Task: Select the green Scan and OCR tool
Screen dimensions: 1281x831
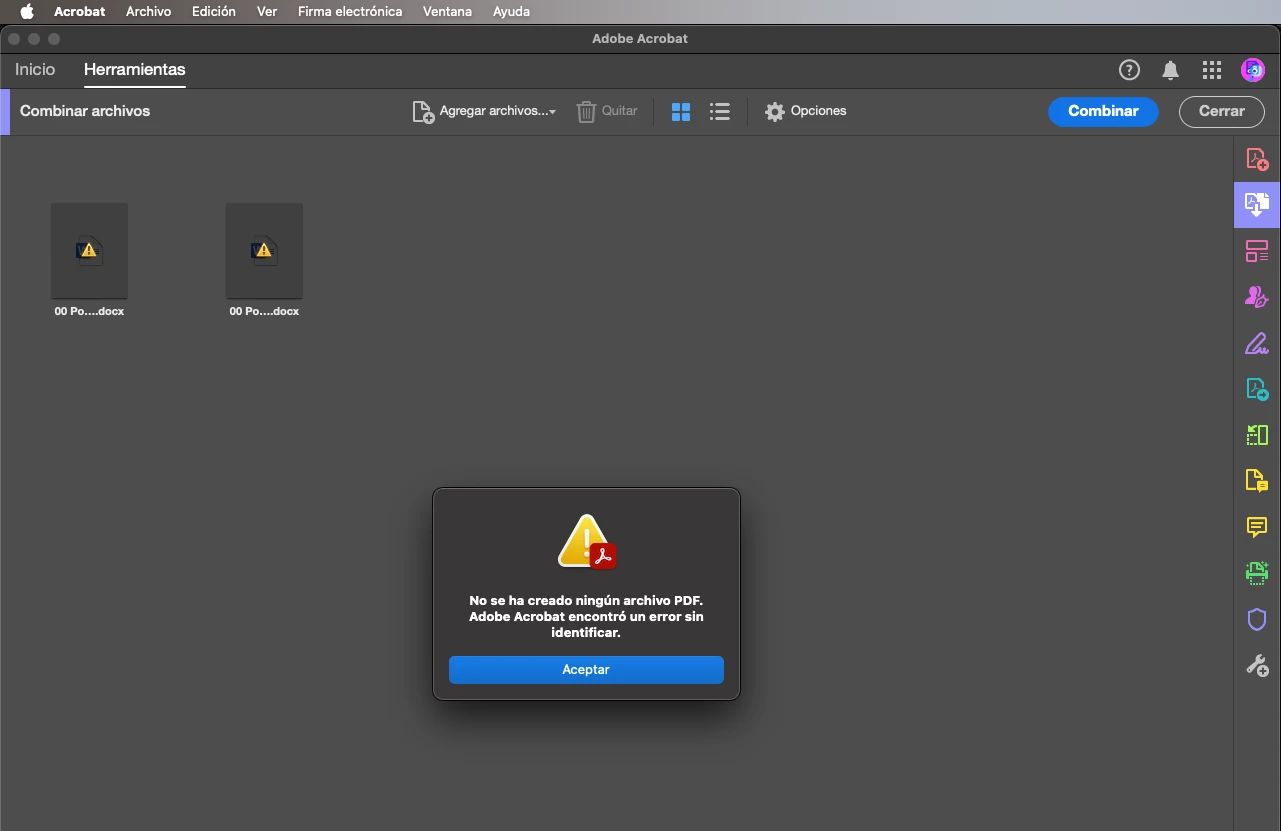Action: point(1257,573)
